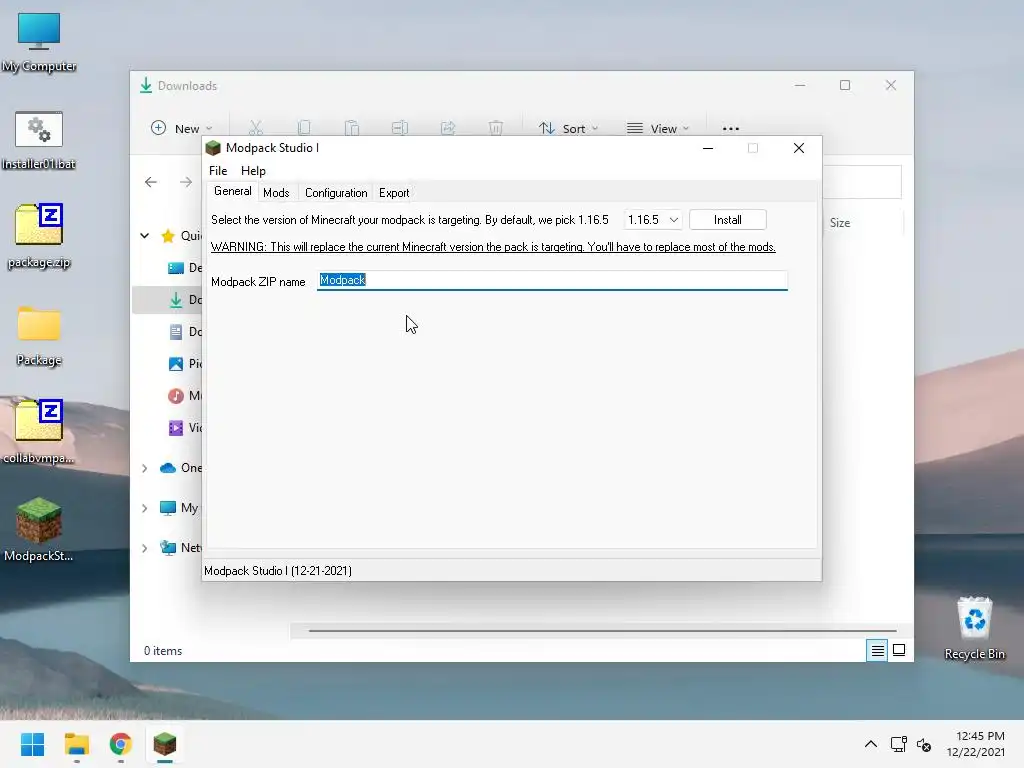Open the Windows Start menu
The height and width of the screenshot is (768, 1024).
pyautogui.click(x=33, y=744)
